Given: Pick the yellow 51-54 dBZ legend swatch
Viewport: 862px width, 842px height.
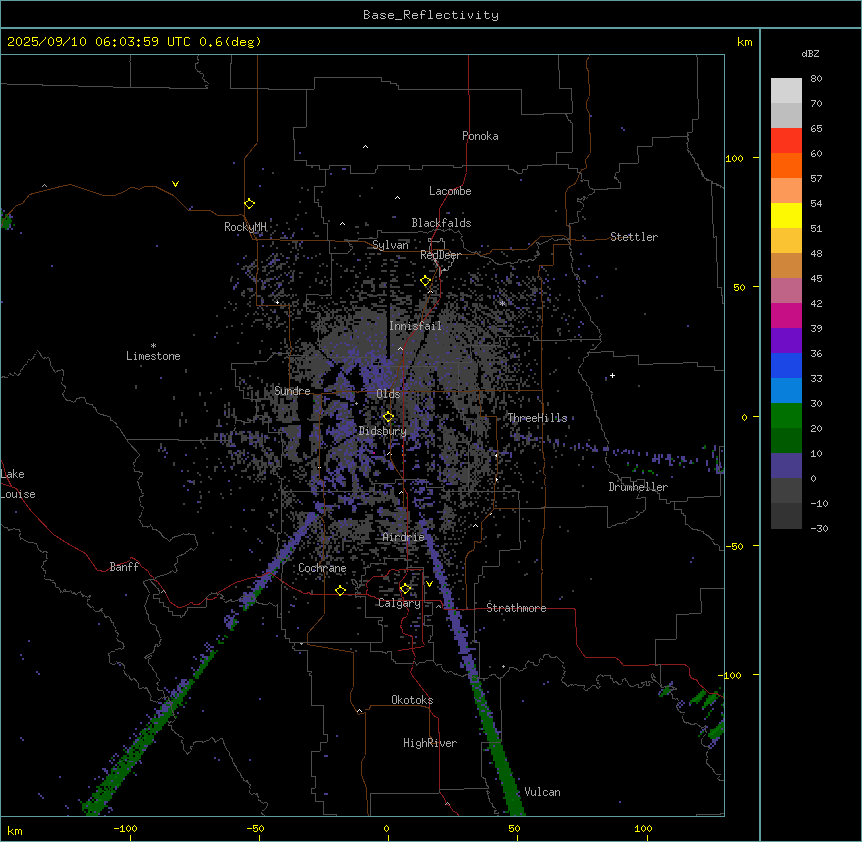Looking at the screenshot, I should 786,215.
